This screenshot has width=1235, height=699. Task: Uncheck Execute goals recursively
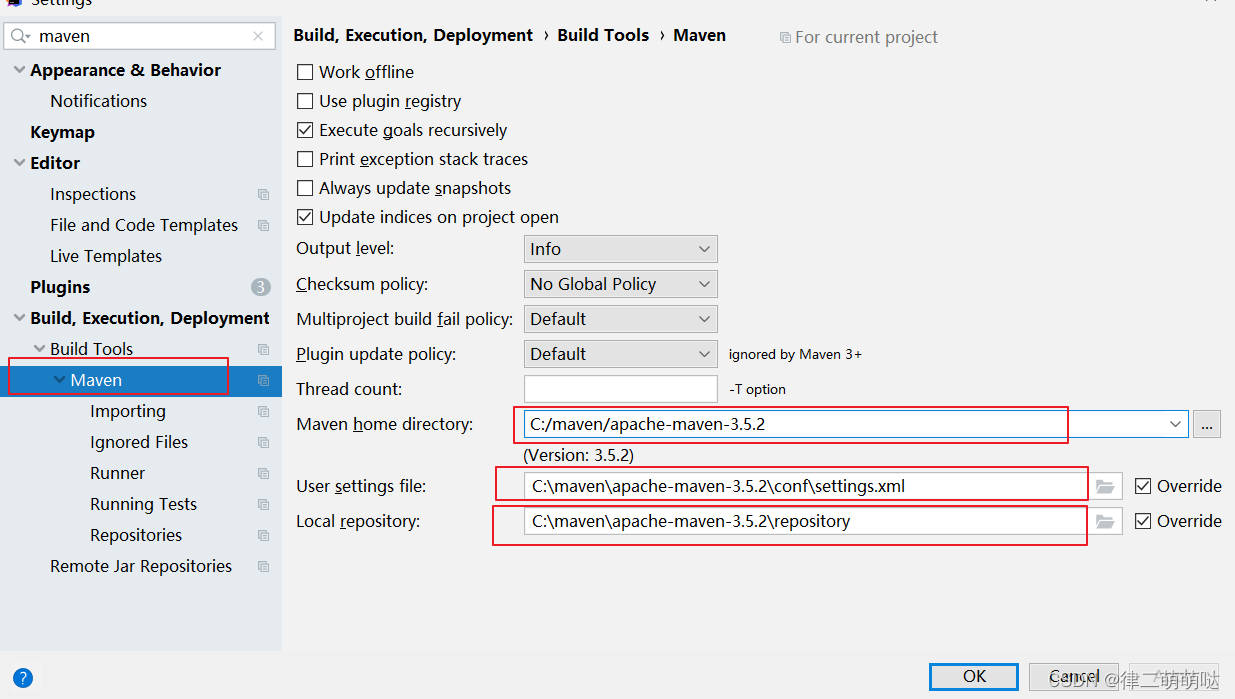pos(305,130)
